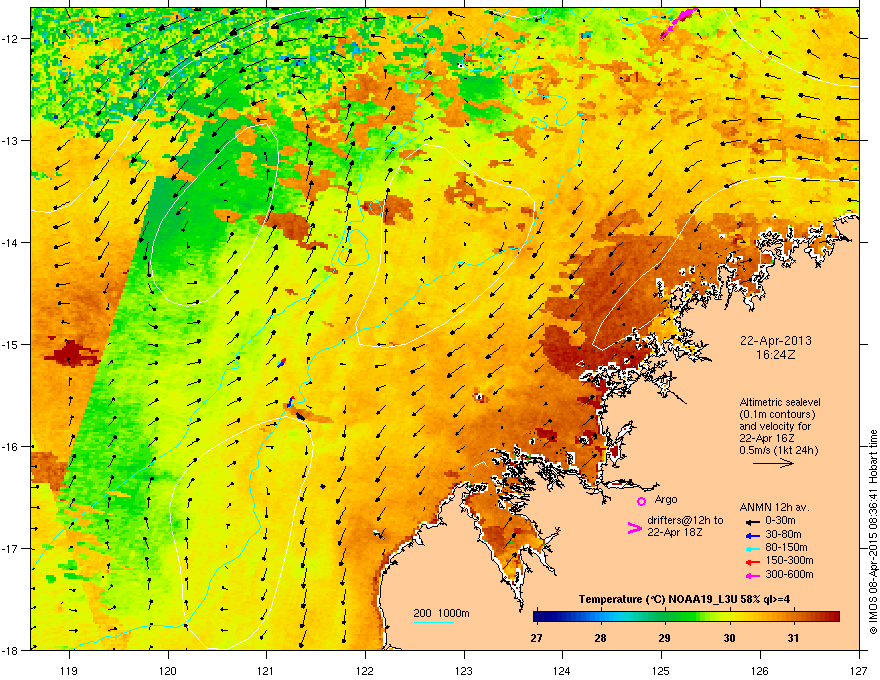Click the 'Argo' legend label
Image resolution: width=880 pixels, height=680 pixels.
666,499
